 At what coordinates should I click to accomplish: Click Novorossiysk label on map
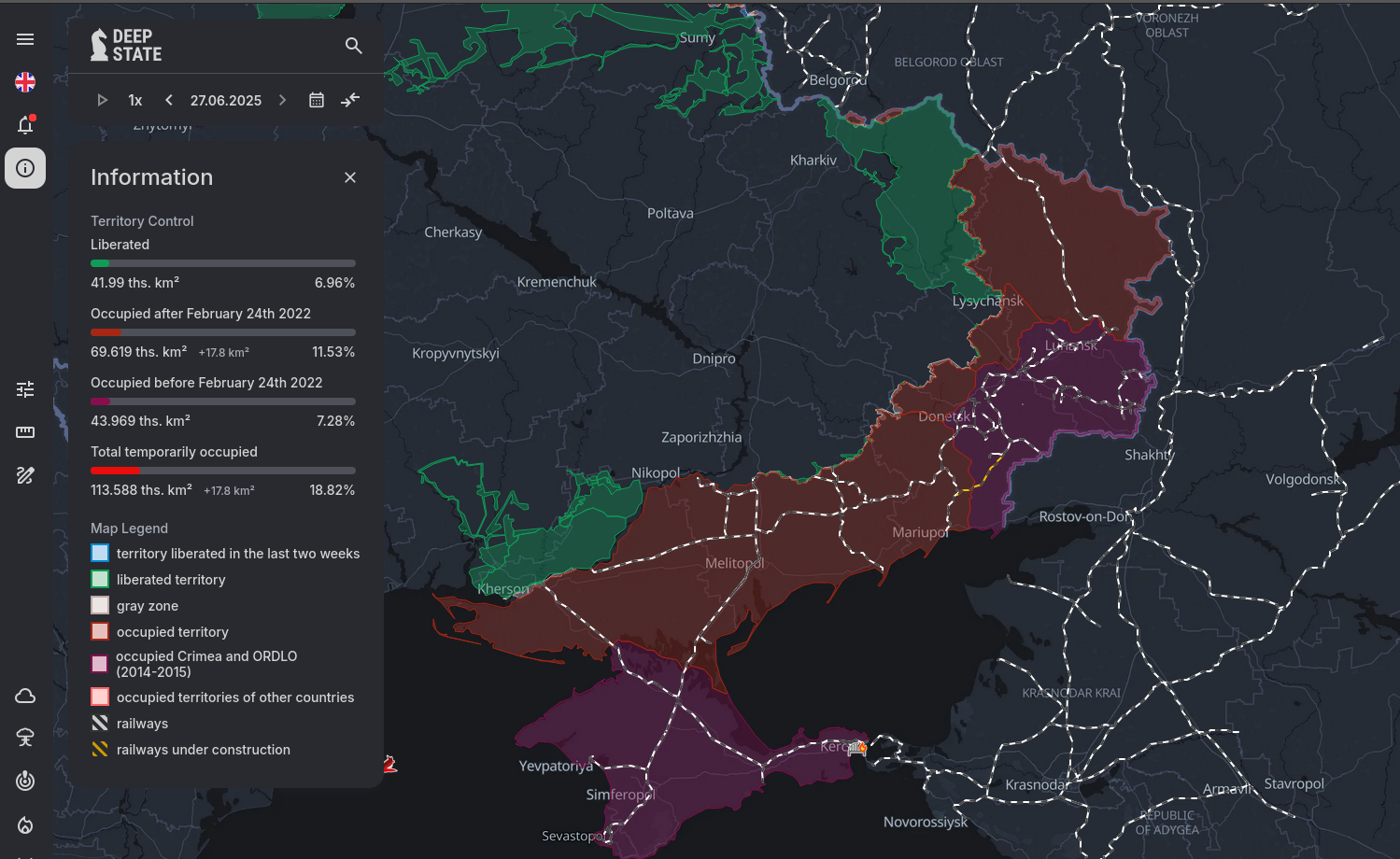coord(926,822)
